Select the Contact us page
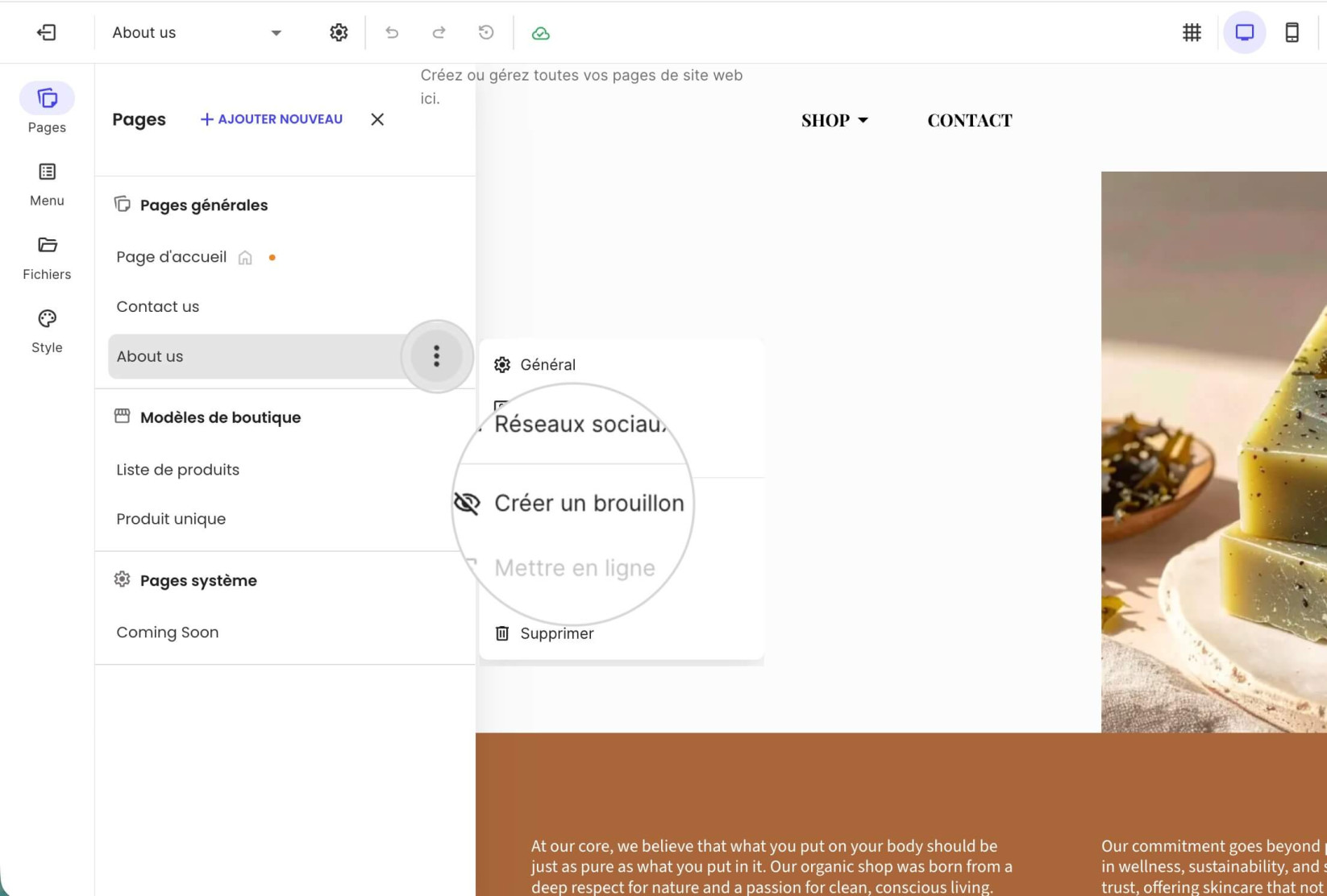Viewport: 1327px width, 896px height. 157,306
